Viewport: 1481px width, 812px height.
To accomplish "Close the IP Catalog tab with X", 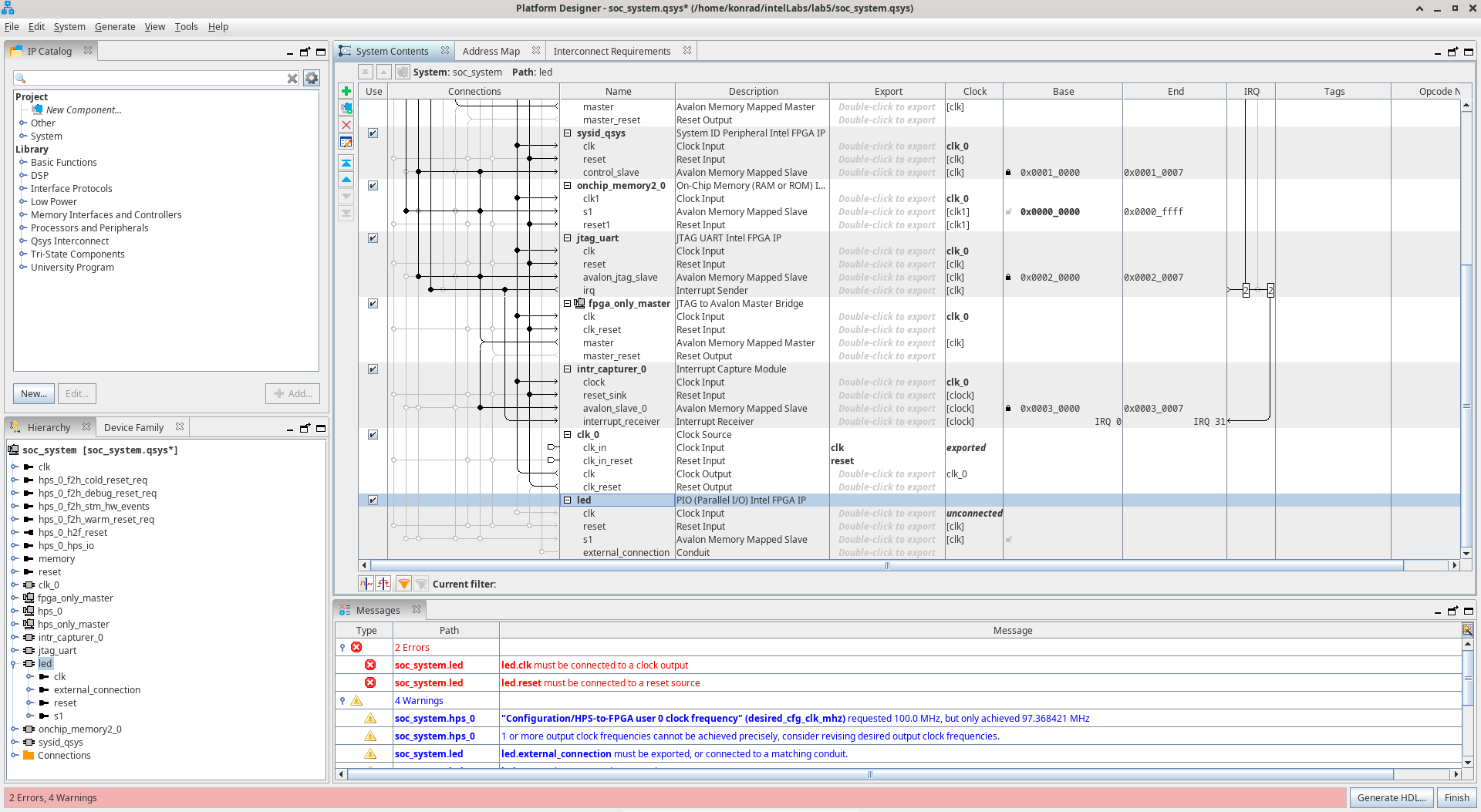I will point(88,51).
